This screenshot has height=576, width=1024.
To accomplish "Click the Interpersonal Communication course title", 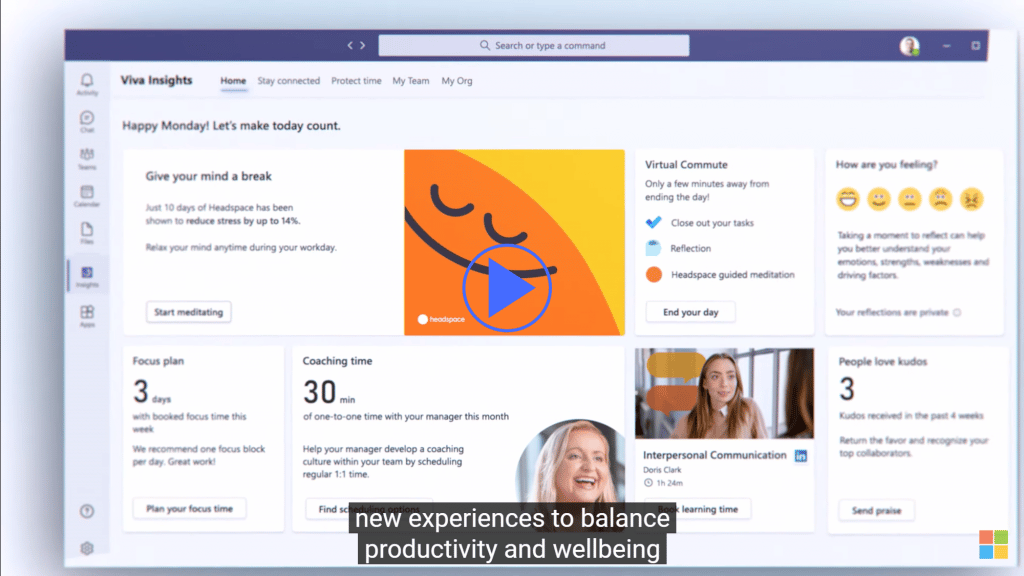I will [x=714, y=455].
